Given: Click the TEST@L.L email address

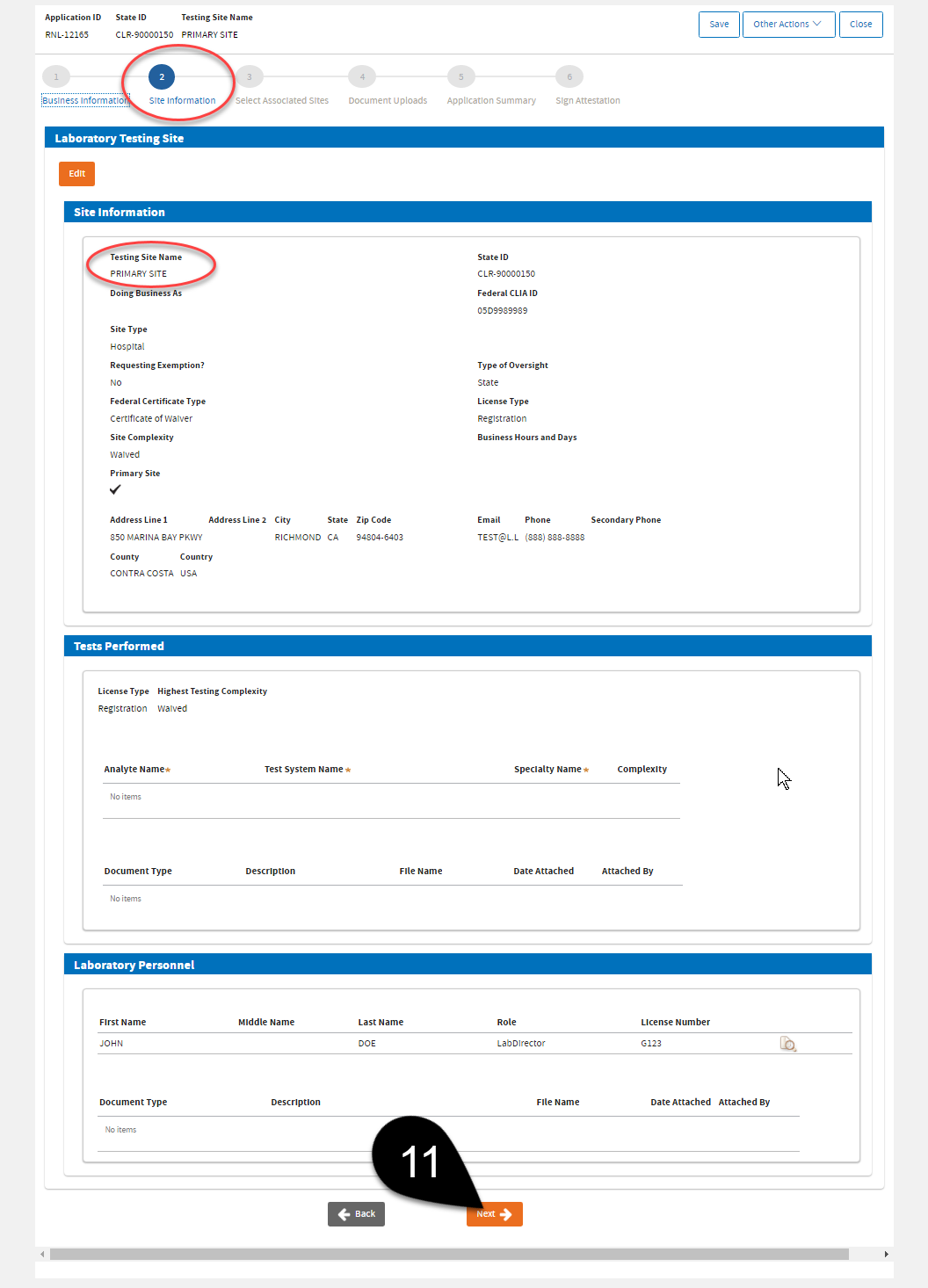Looking at the screenshot, I should click(x=497, y=537).
